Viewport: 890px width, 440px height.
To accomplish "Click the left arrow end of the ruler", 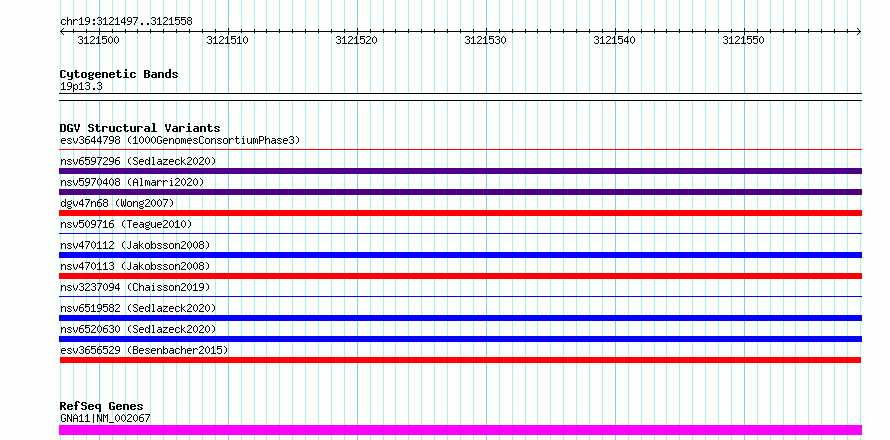I will (62, 31).
